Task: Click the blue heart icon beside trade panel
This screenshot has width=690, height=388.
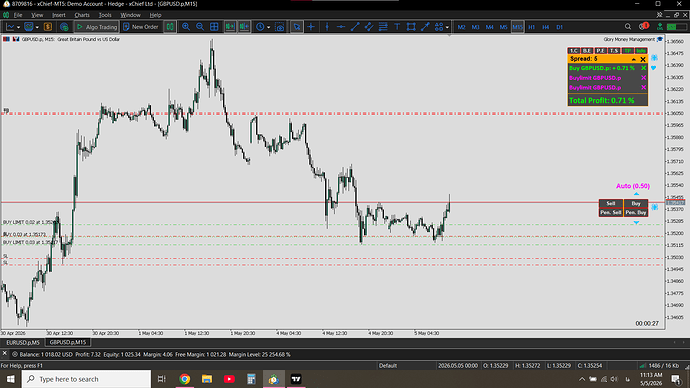Action: click(x=653, y=68)
